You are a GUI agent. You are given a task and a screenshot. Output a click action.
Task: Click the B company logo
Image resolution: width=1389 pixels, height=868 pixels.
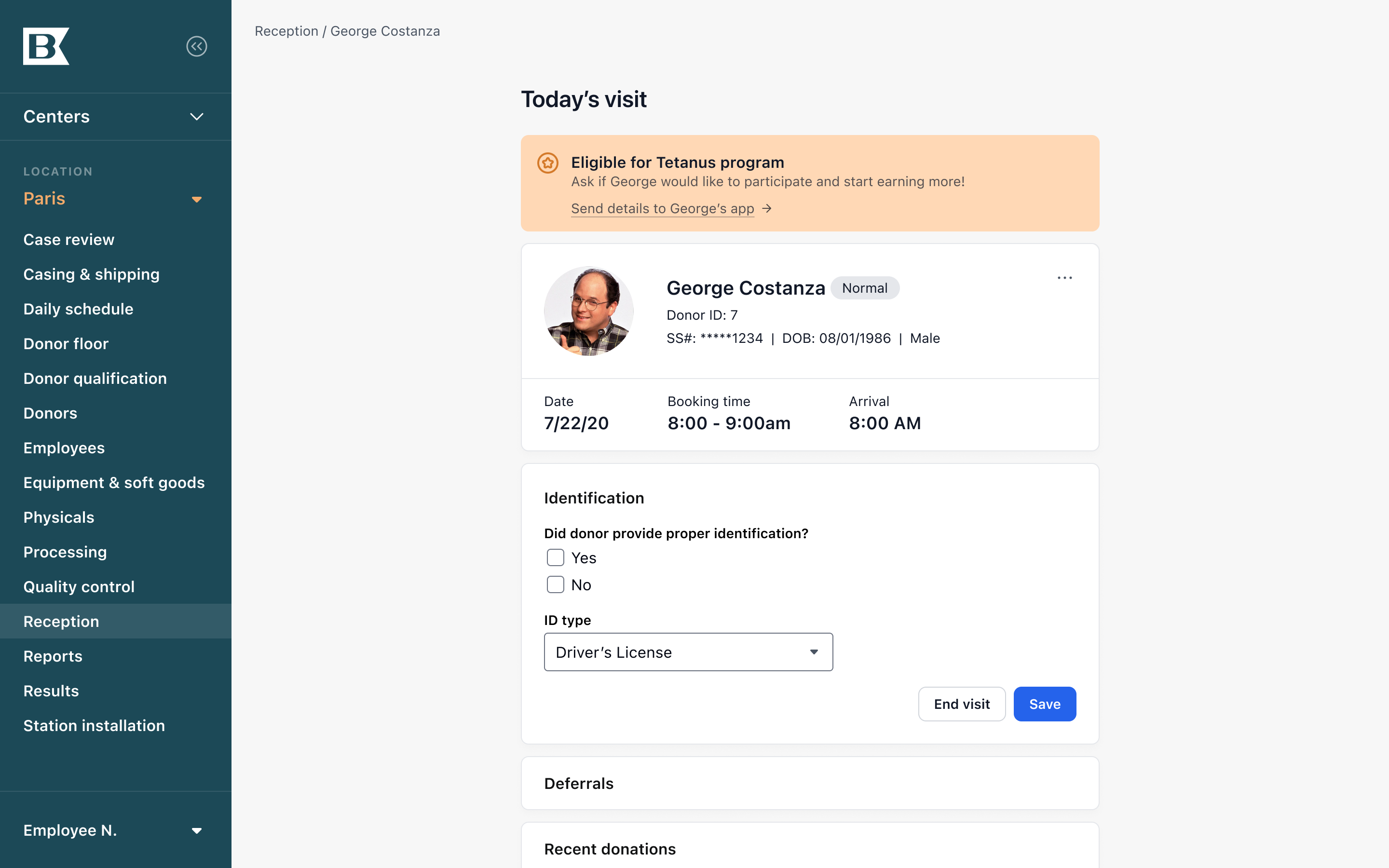(46, 46)
